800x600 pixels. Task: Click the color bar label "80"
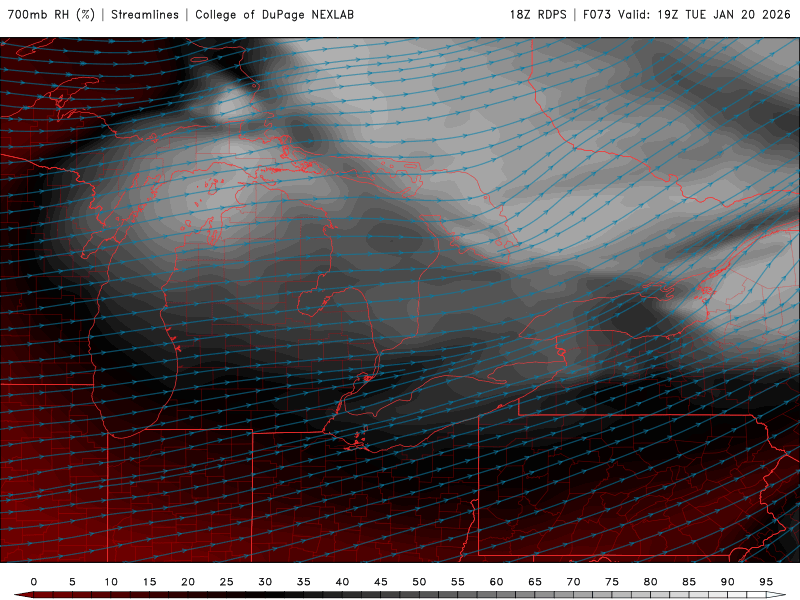(651, 582)
